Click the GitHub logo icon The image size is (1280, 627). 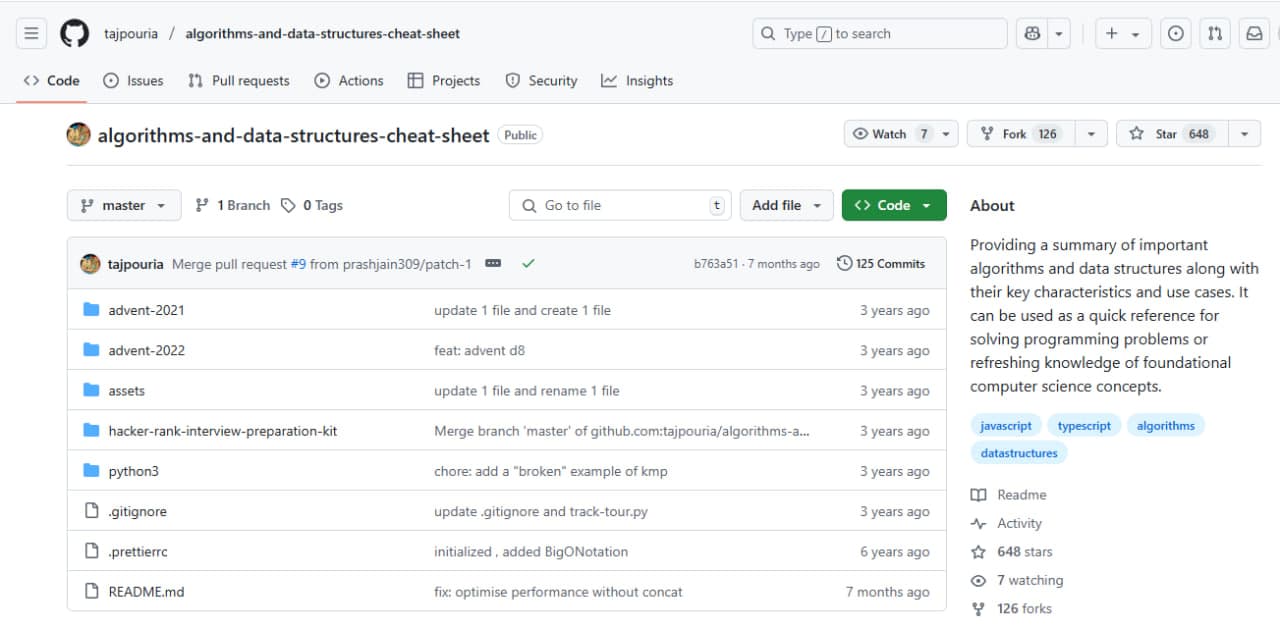pos(75,33)
